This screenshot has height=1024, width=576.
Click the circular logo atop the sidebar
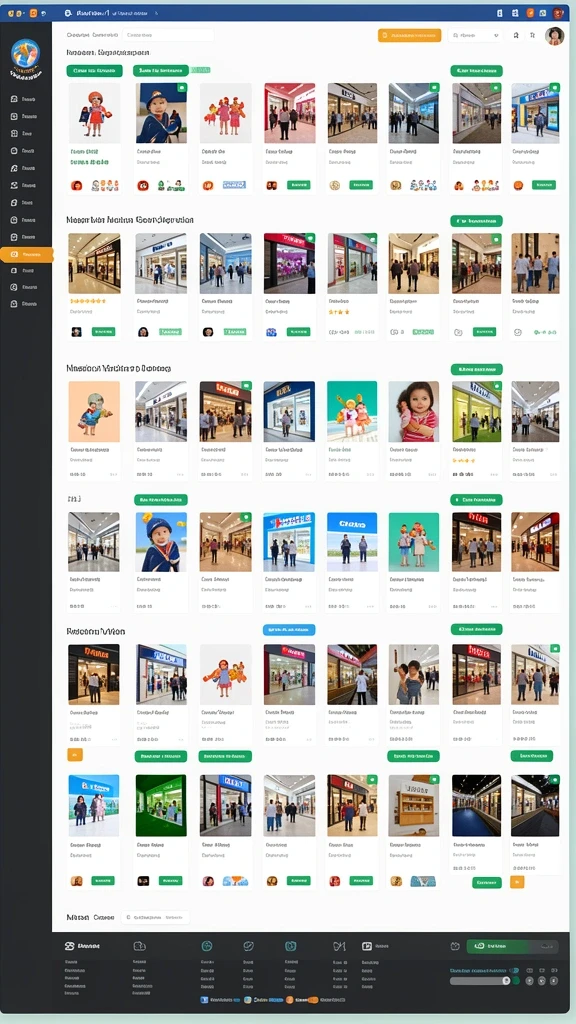click(x=25, y=54)
